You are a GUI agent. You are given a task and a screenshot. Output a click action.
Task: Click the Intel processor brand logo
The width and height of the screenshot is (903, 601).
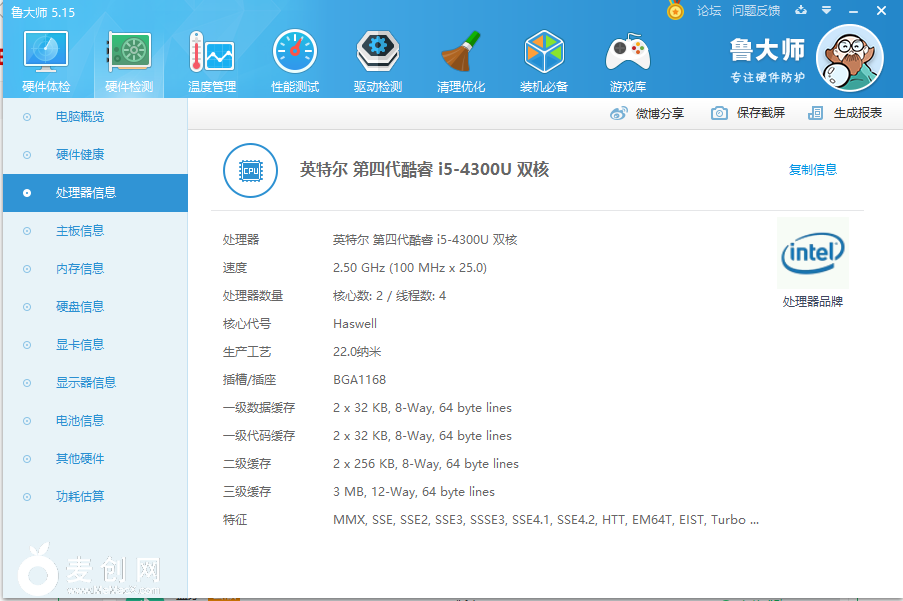[812, 254]
